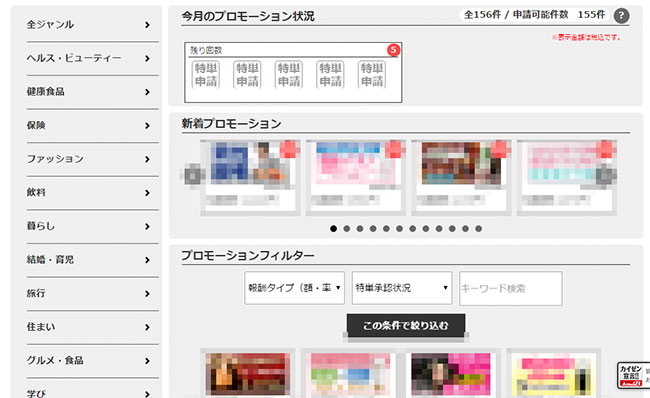Click the third 特単申請 stamp icon
The width and height of the screenshot is (650, 398).
click(x=289, y=75)
